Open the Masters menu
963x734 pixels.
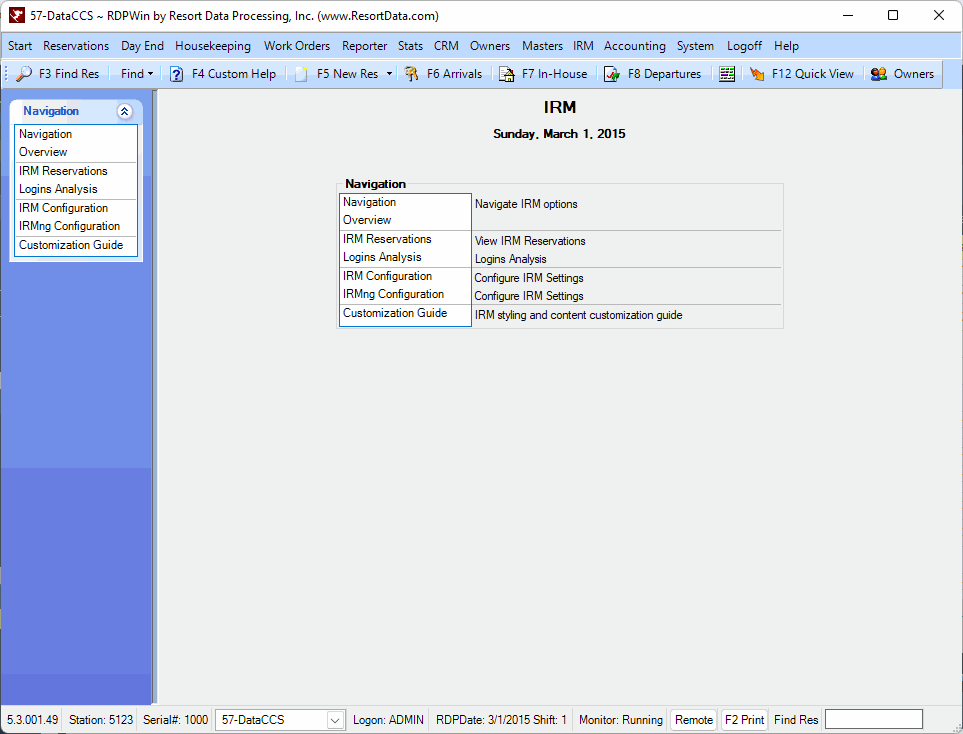click(x=542, y=46)
